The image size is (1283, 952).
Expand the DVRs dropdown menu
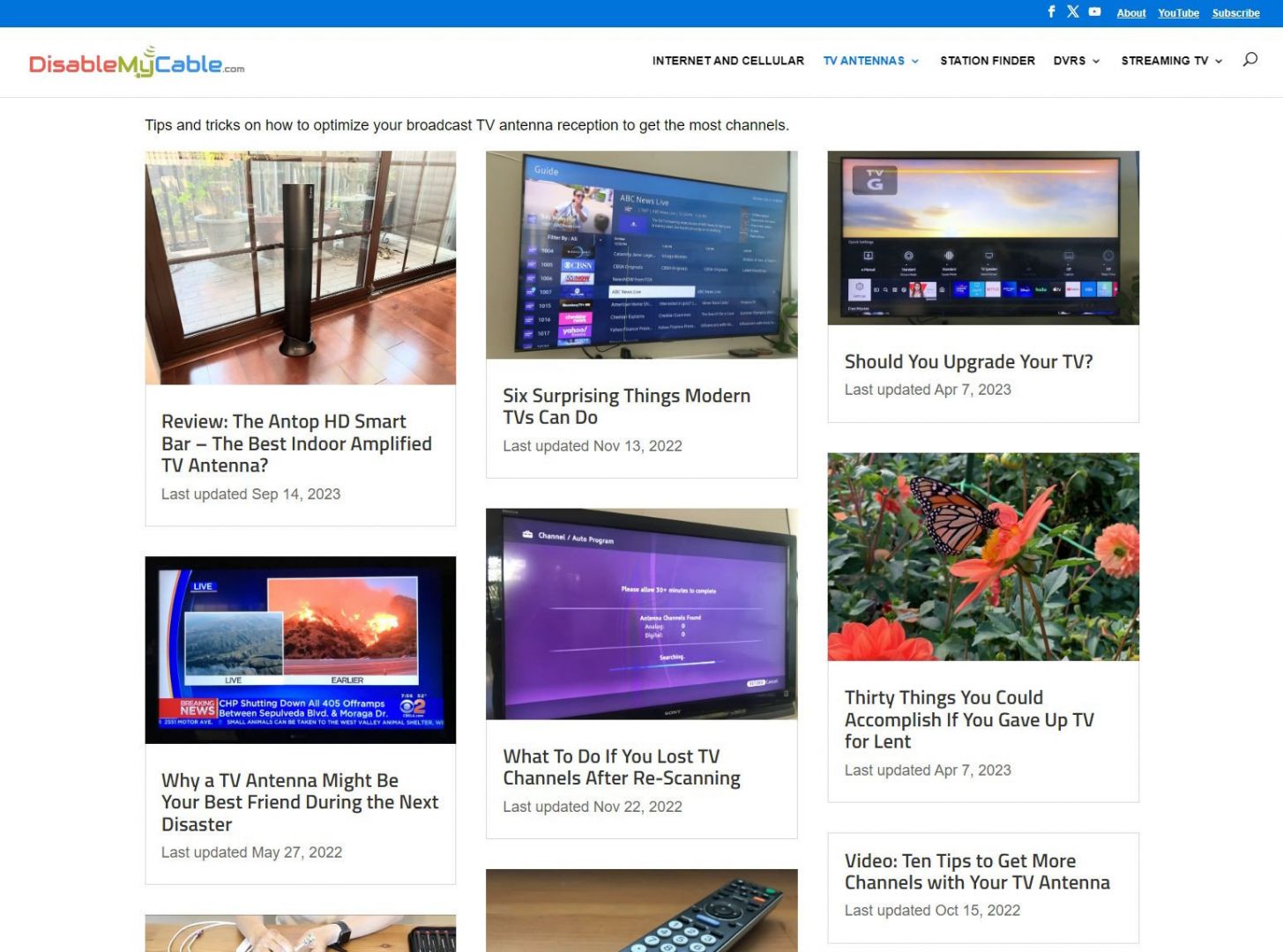click(x=1076, y=61)
